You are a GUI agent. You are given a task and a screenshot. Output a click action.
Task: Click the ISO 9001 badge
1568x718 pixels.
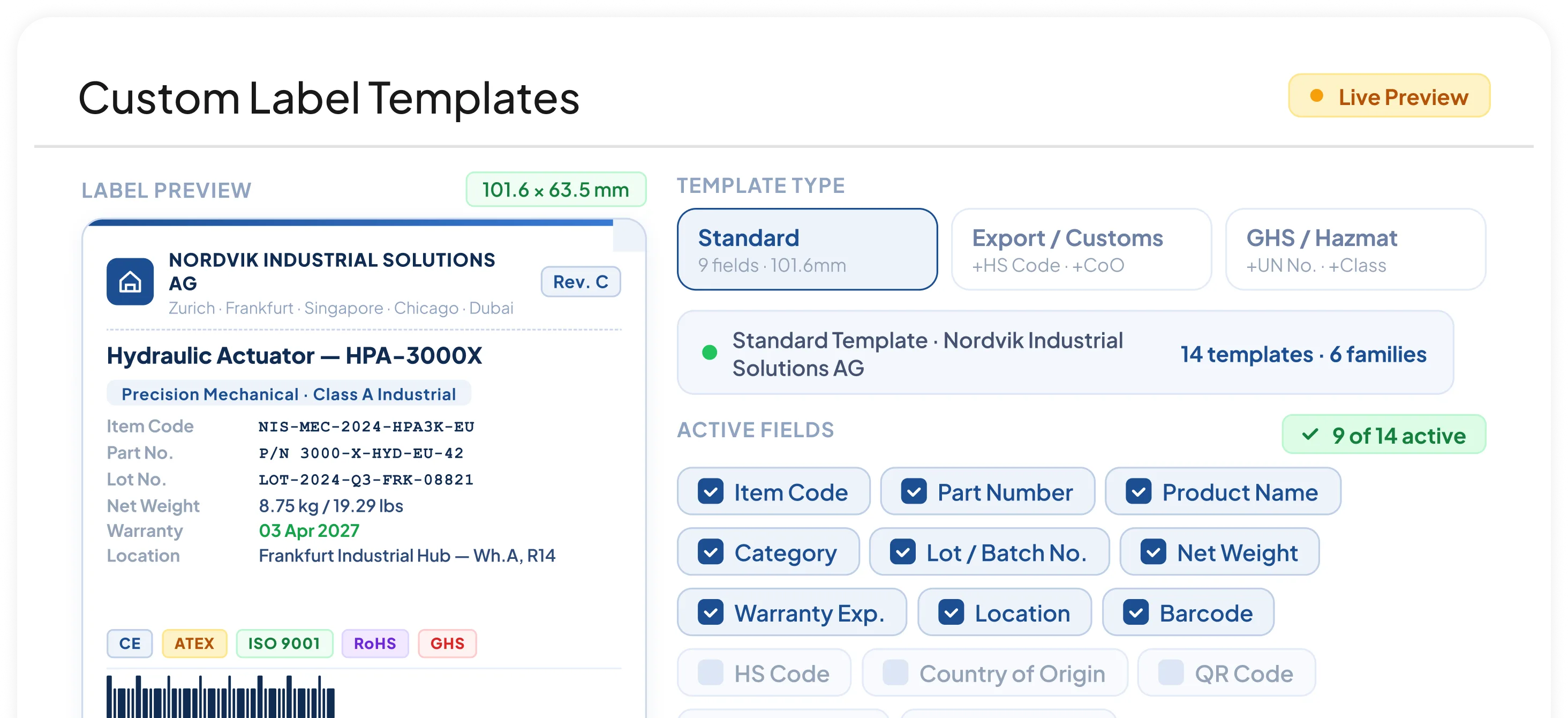click(x=284, y=643)
